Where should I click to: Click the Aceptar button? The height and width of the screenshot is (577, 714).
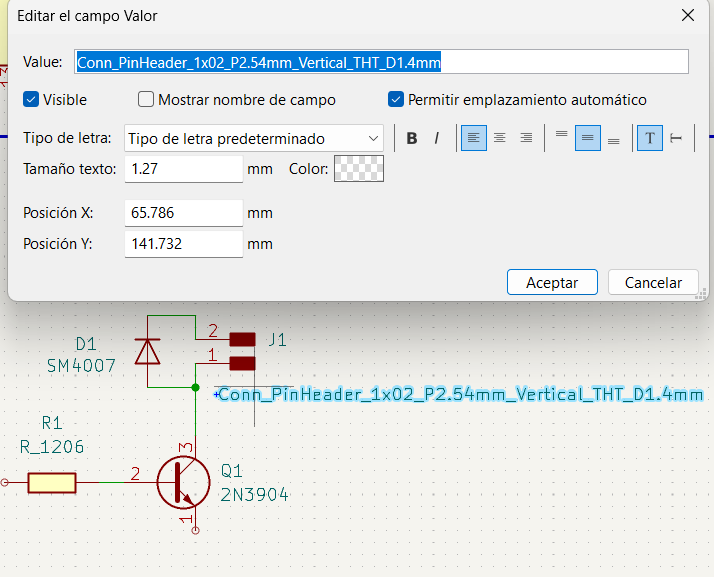click(552, 282)
